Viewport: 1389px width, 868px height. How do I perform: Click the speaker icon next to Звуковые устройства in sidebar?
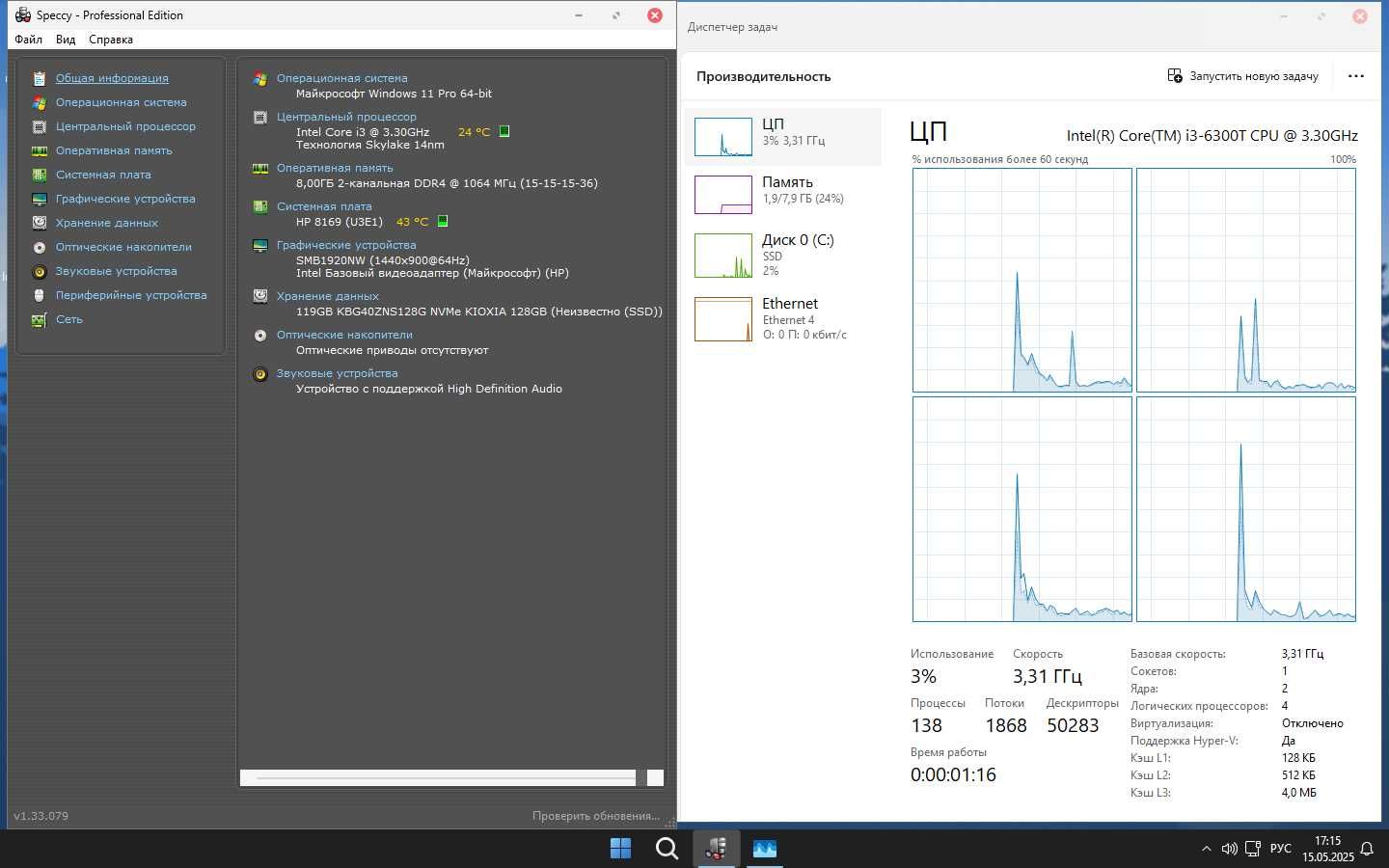(x=40, y=272)
